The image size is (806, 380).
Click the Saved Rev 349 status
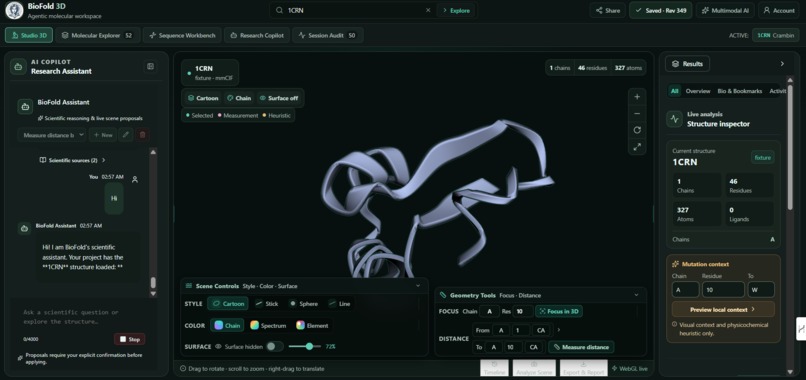[661, 10]
